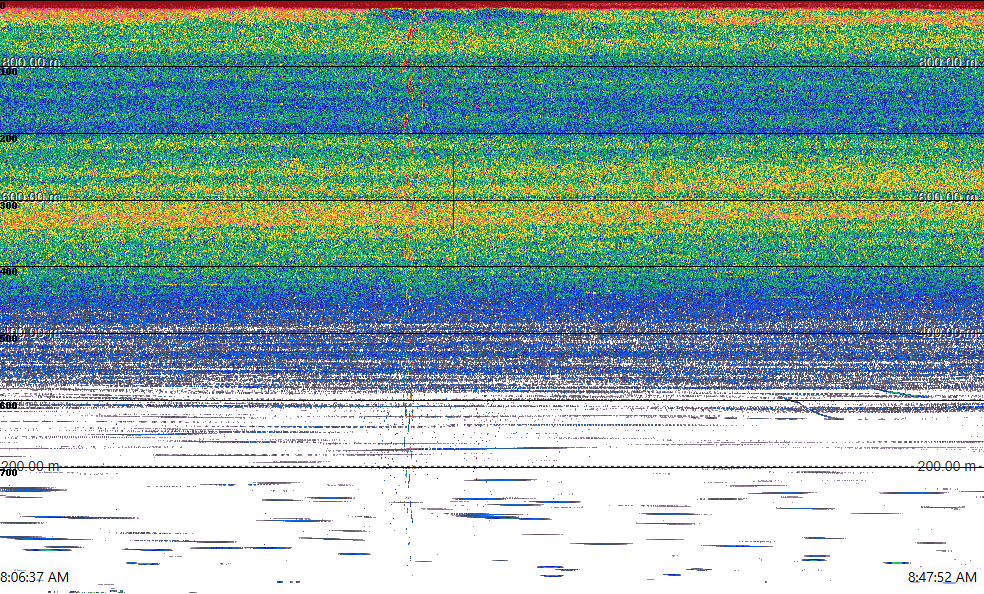Click the 8:47:52 AM end timestamp
Screen dimensions: 984x594
tap(943, 577)
